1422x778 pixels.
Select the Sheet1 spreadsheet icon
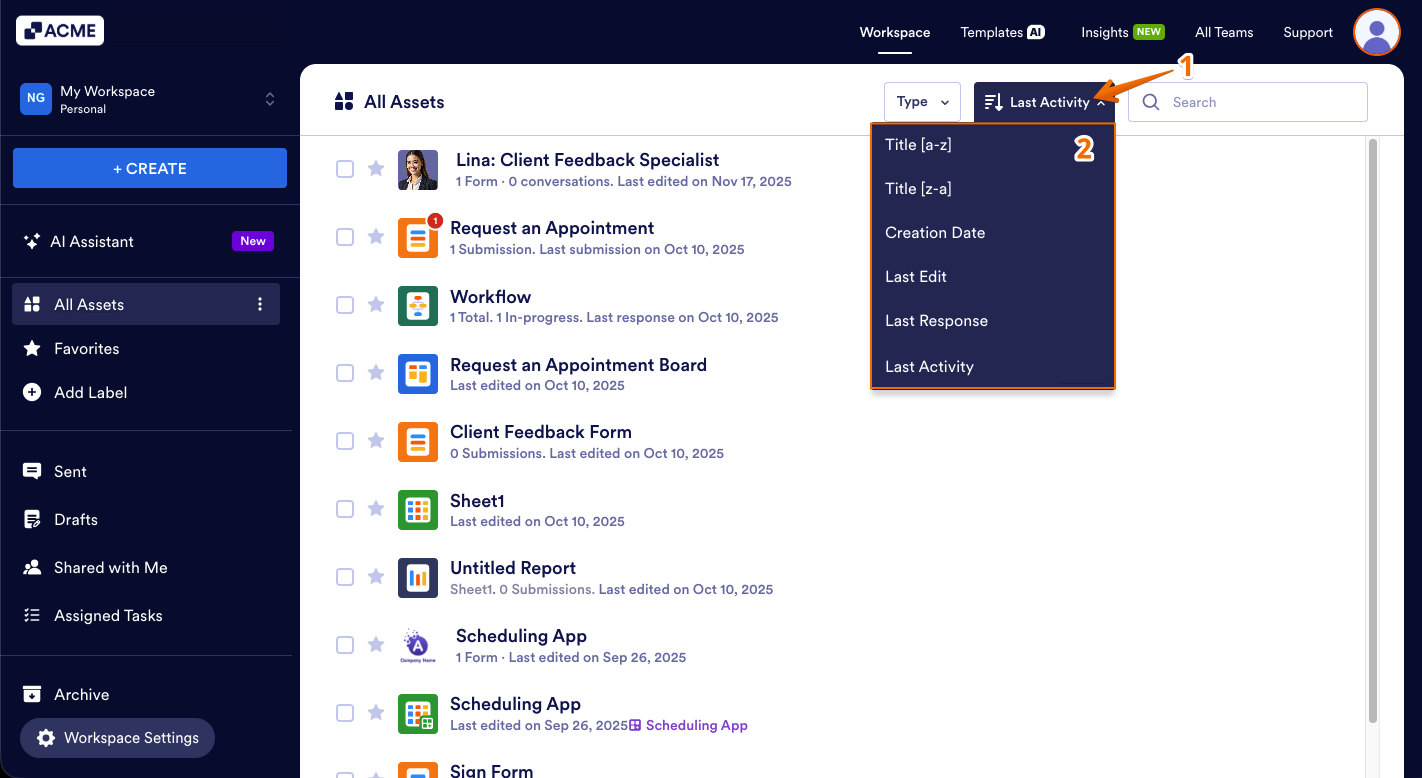pyautogui.click(x=417, y=509)
